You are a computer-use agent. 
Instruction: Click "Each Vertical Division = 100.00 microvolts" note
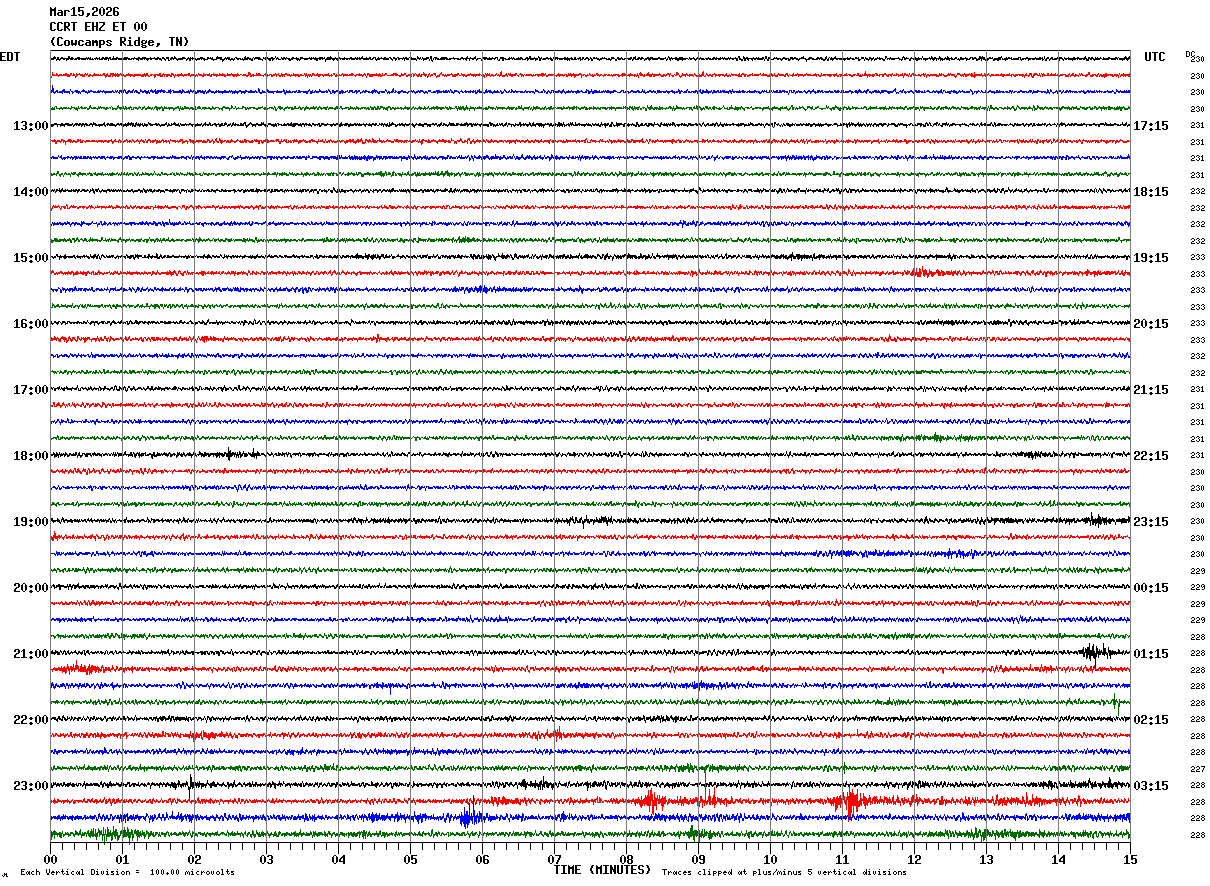pyautogui.click(x=128, y=872)
